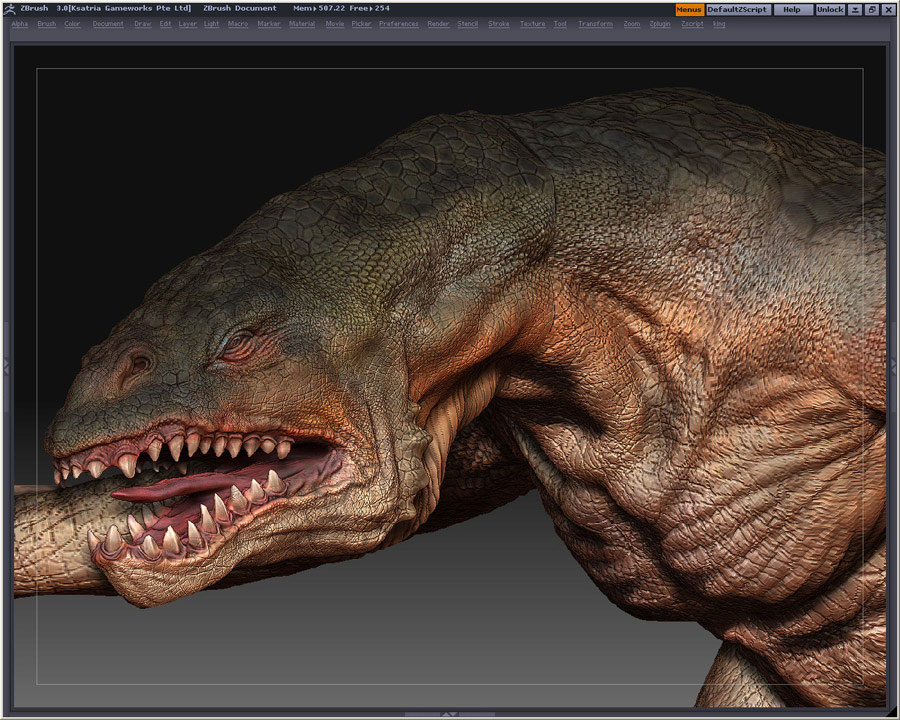This screenshot has width=900, height=720.
Task: Open the Stencil menu
Action: 468,24
